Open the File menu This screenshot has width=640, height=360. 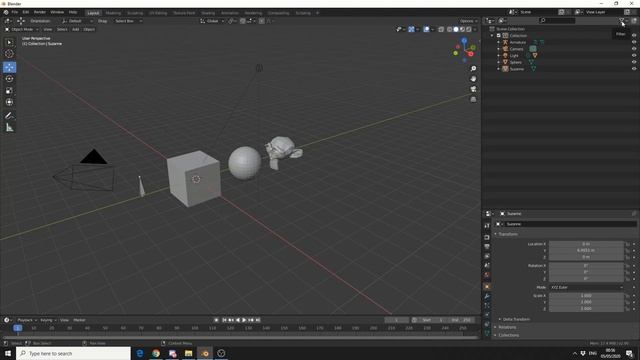coord(15,12)
